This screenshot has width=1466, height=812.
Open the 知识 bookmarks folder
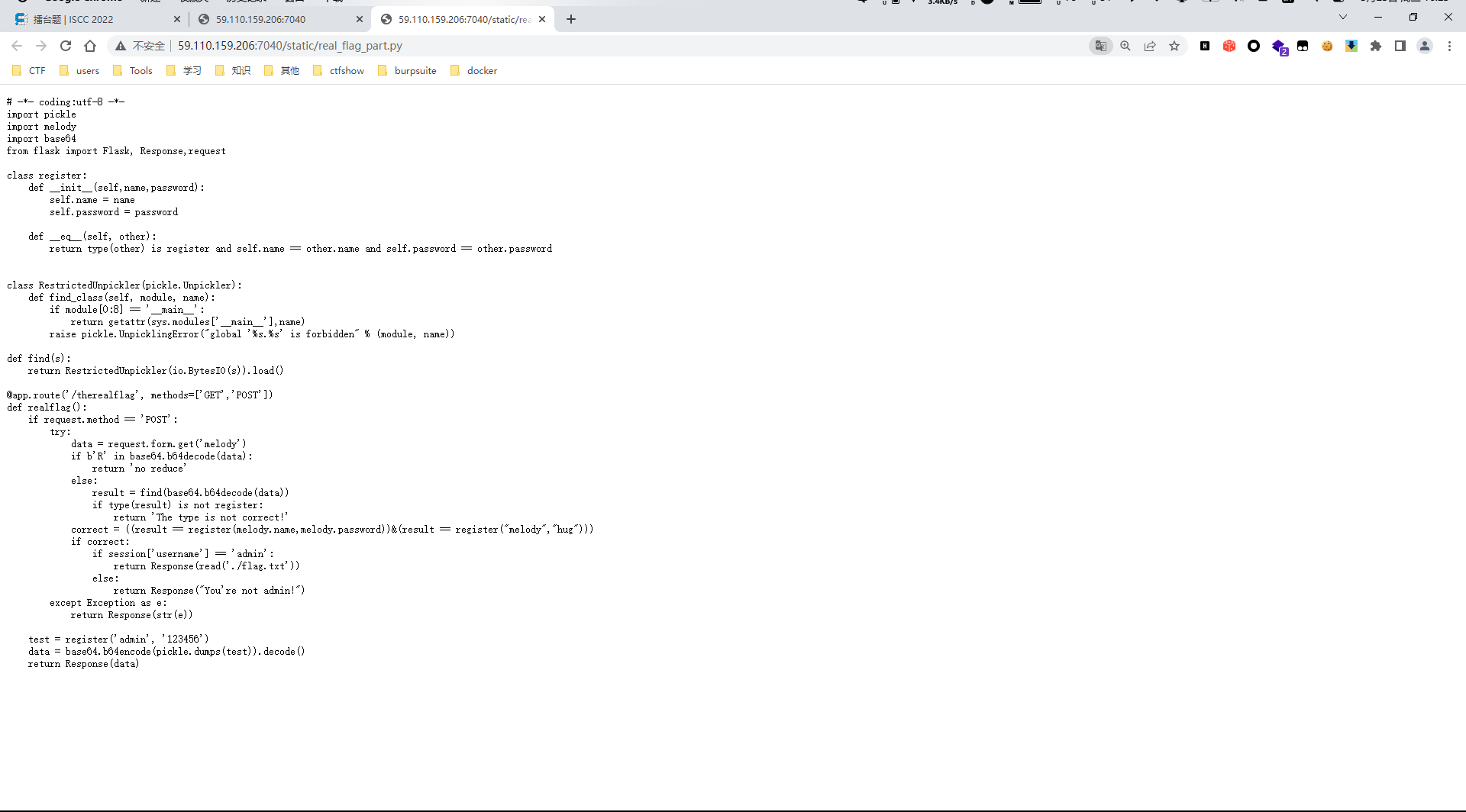click(233, 70)
